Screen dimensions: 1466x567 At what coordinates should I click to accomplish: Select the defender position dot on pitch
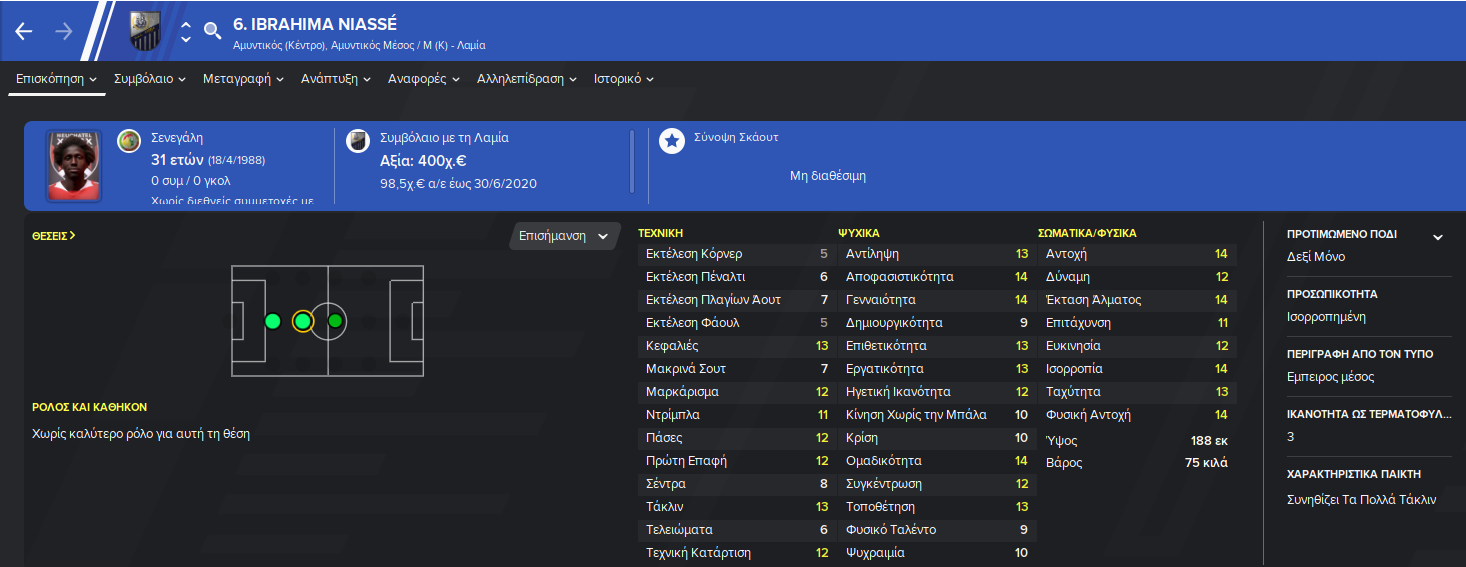pos(272,321)
